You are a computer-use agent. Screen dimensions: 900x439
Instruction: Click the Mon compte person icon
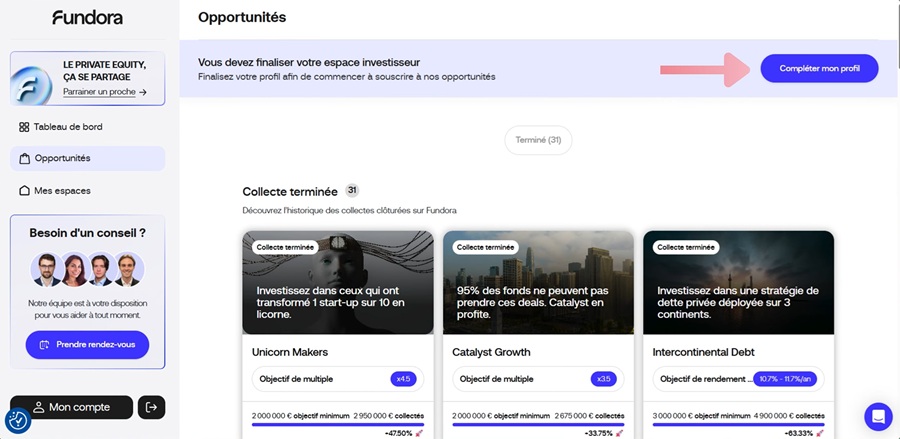tap(38, 407)
